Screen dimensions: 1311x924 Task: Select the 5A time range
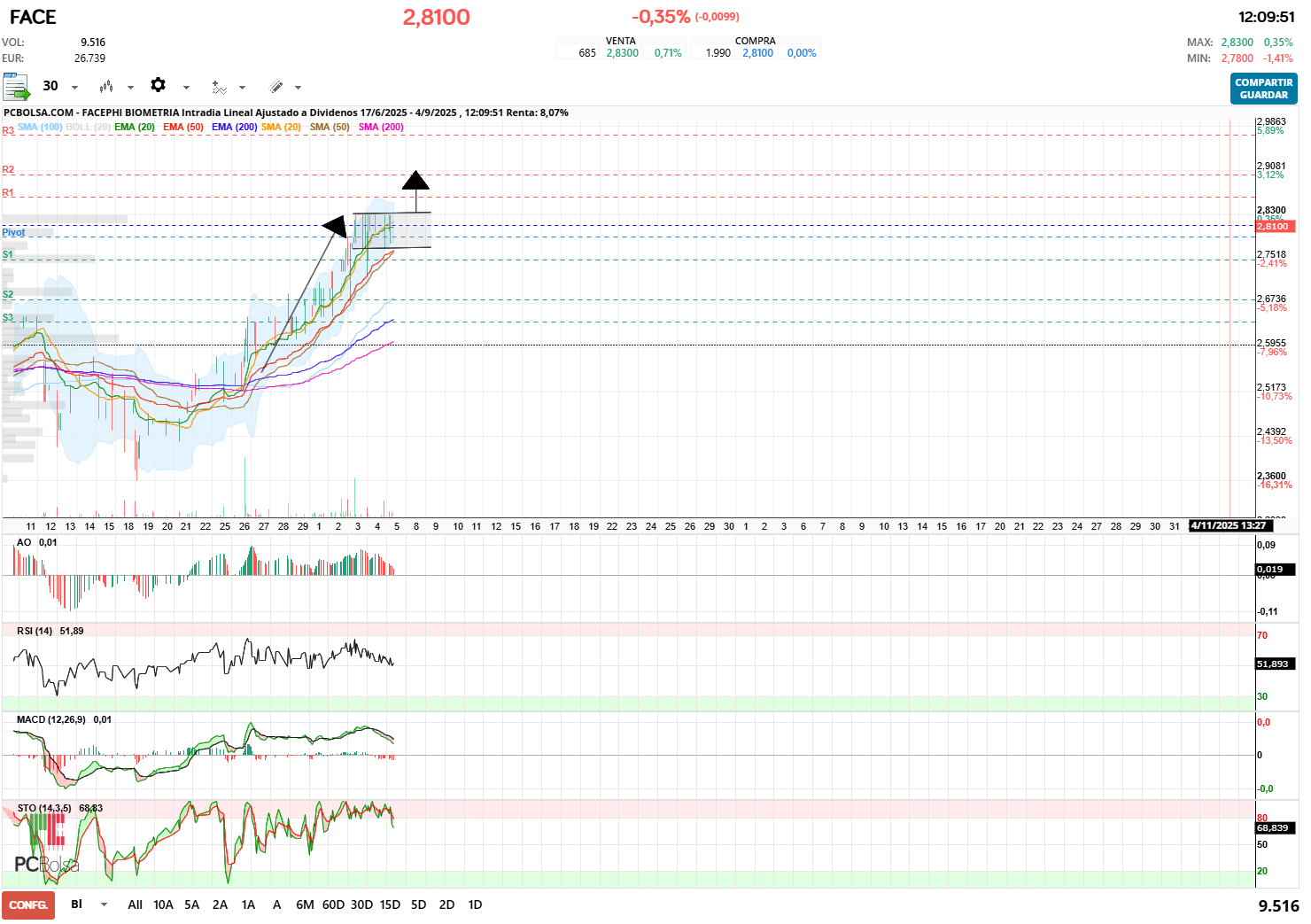click(191, 905)
